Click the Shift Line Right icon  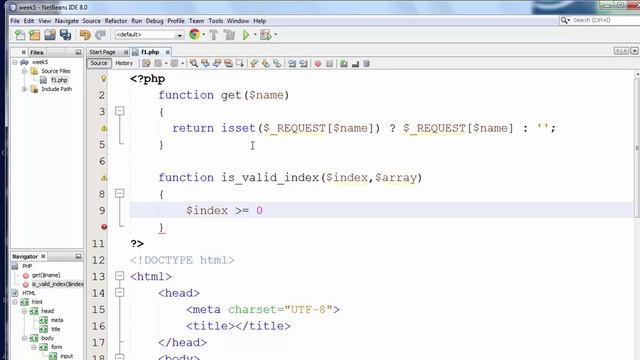303,63
